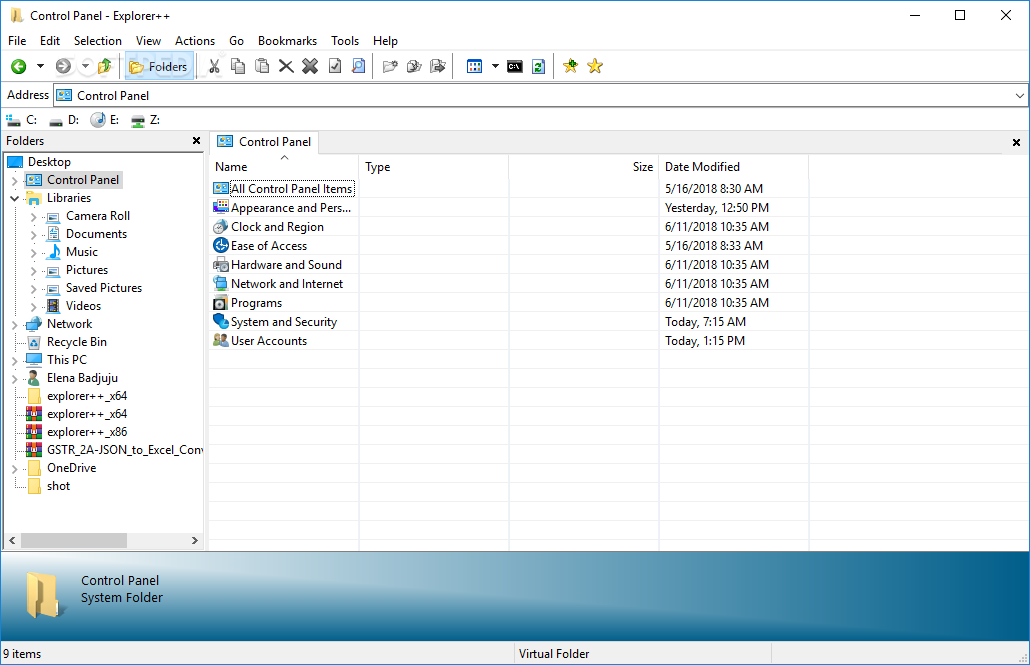
Task: Open Organize Bookmarks star icon
Action: pyautogui.click(x=595, y=66)
